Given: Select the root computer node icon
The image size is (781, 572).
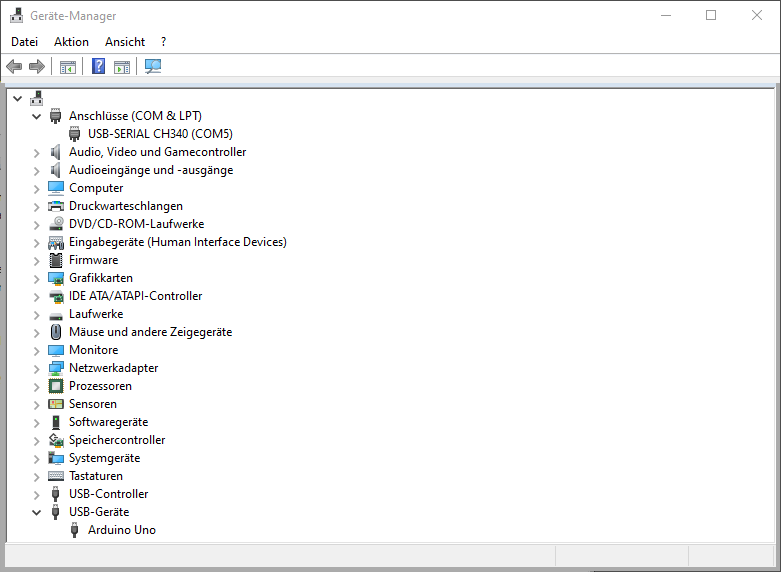Looking at the screenshot, I should coord(36,98).
